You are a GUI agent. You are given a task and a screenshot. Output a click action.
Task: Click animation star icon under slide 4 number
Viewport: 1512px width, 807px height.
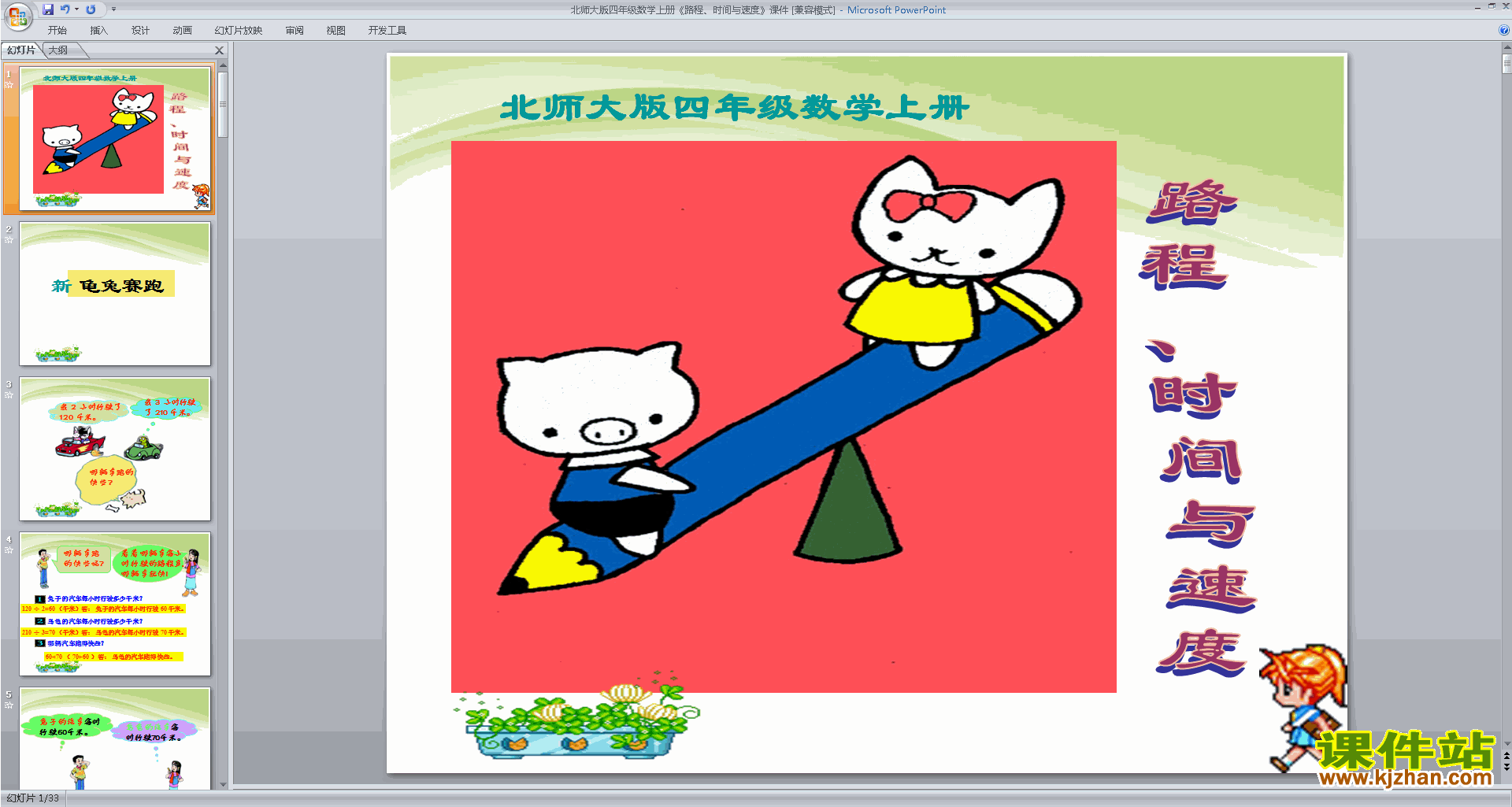click(9, 550)
